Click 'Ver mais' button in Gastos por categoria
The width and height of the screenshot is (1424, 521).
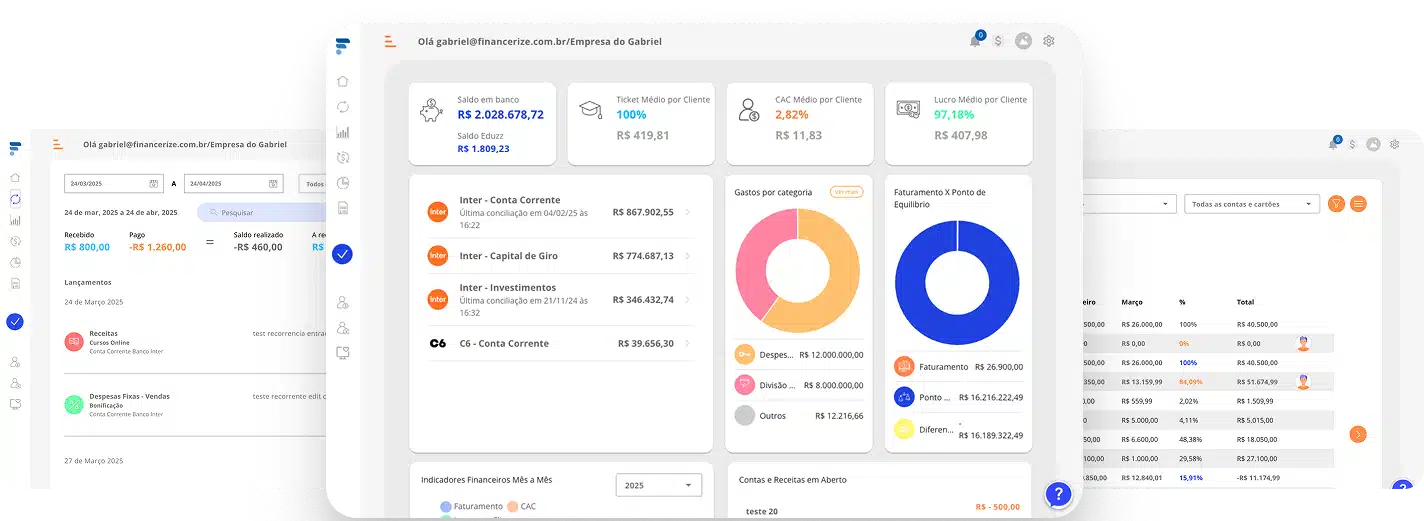[x=846, y=192]
